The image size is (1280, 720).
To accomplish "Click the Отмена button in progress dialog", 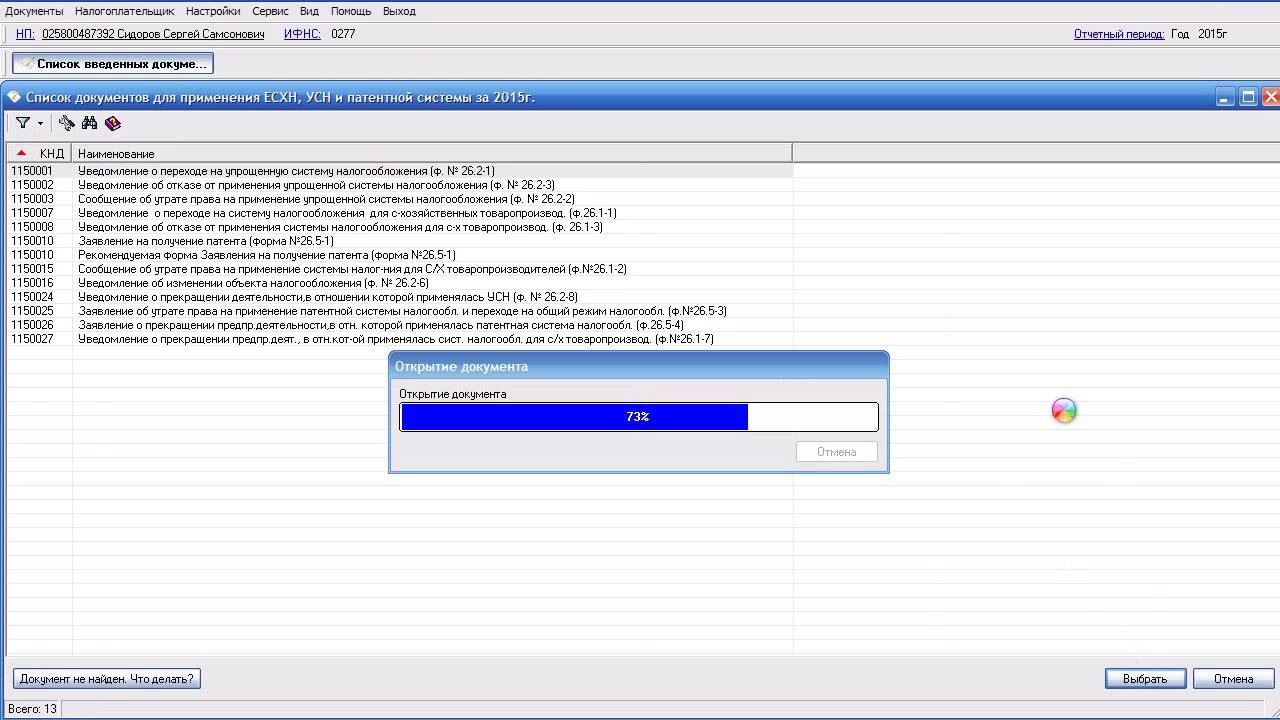I will [837, 452].
